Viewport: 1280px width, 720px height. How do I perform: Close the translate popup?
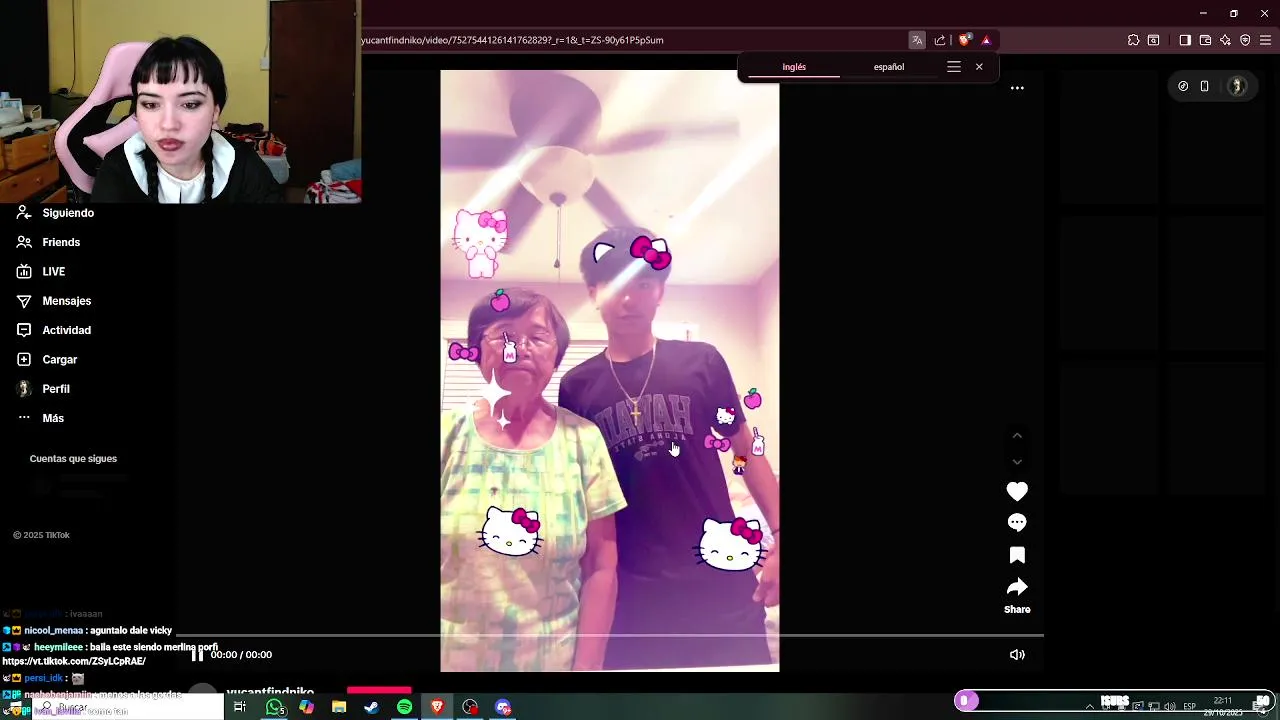tap(979, 67)
